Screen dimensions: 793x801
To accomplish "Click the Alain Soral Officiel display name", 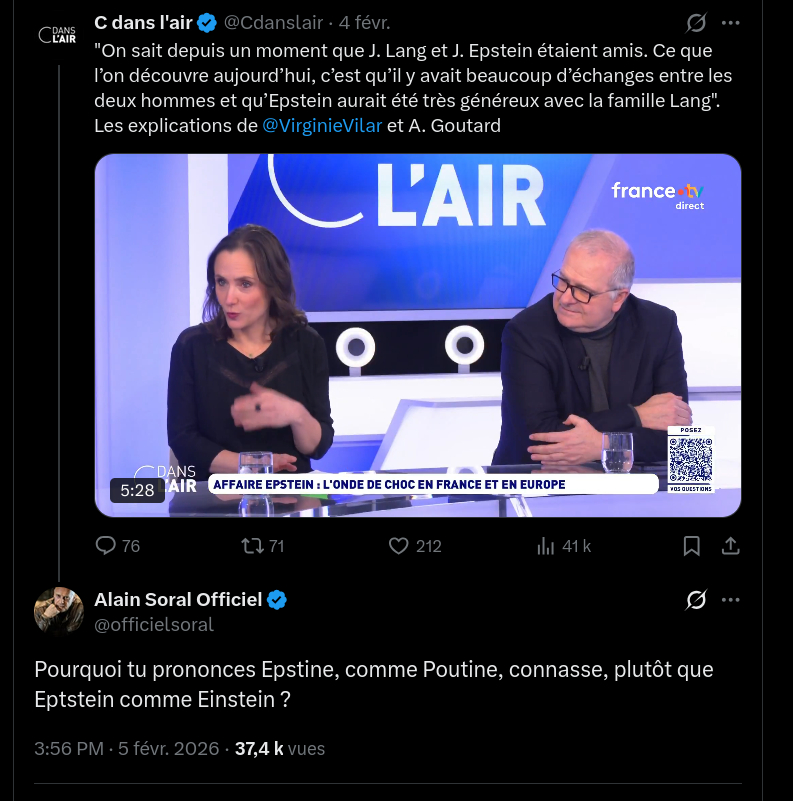I will point(178,599).
